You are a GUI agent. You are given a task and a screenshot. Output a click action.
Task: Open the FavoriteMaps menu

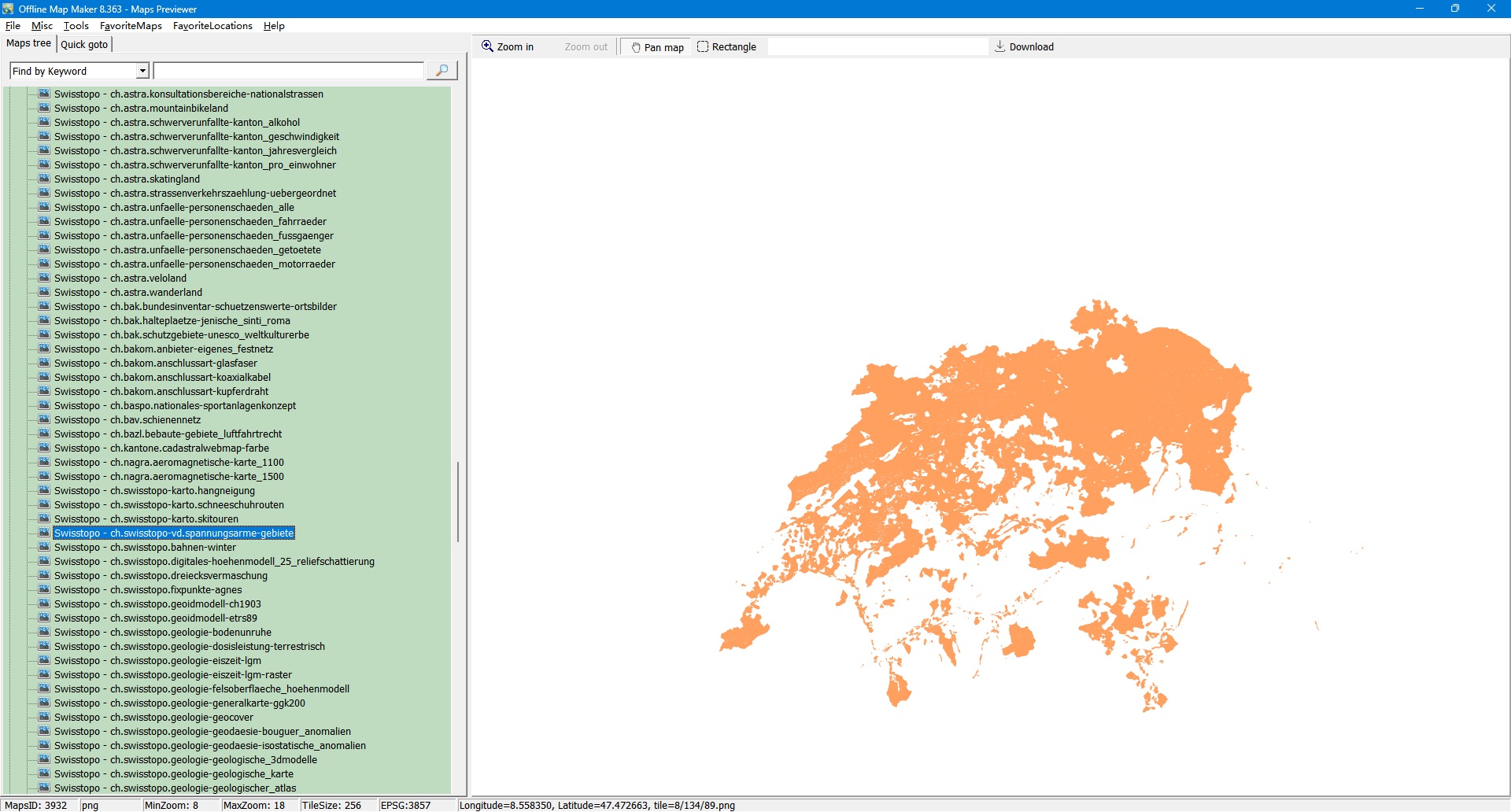[131, 26]
